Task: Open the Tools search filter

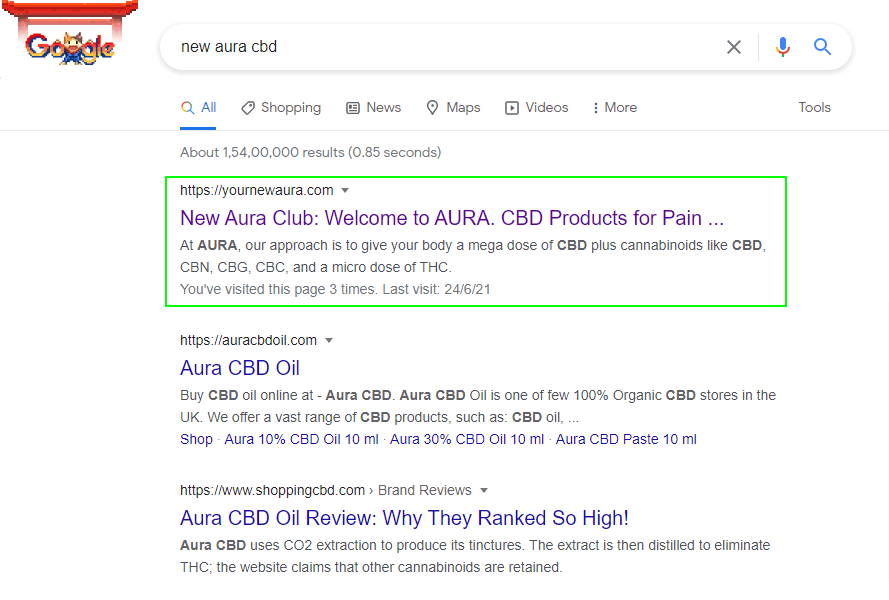Action: pyautogui.click(x=814, y=108)
